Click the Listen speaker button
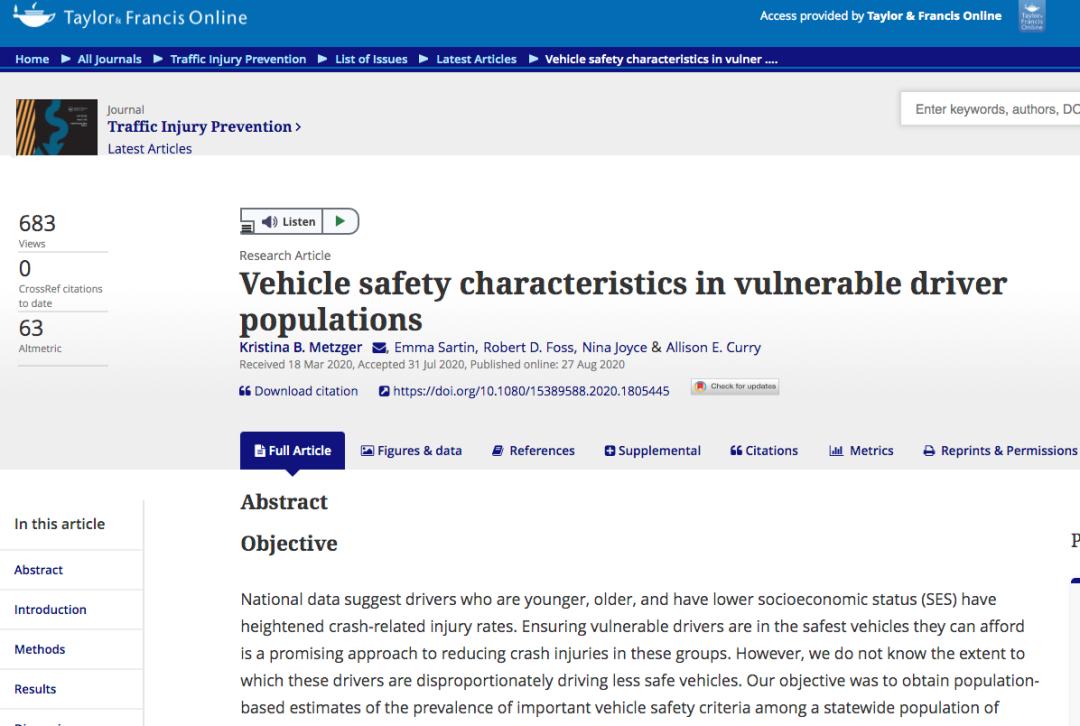The width and height of the screenshot is (1080, 726). [x=288, y=222]
